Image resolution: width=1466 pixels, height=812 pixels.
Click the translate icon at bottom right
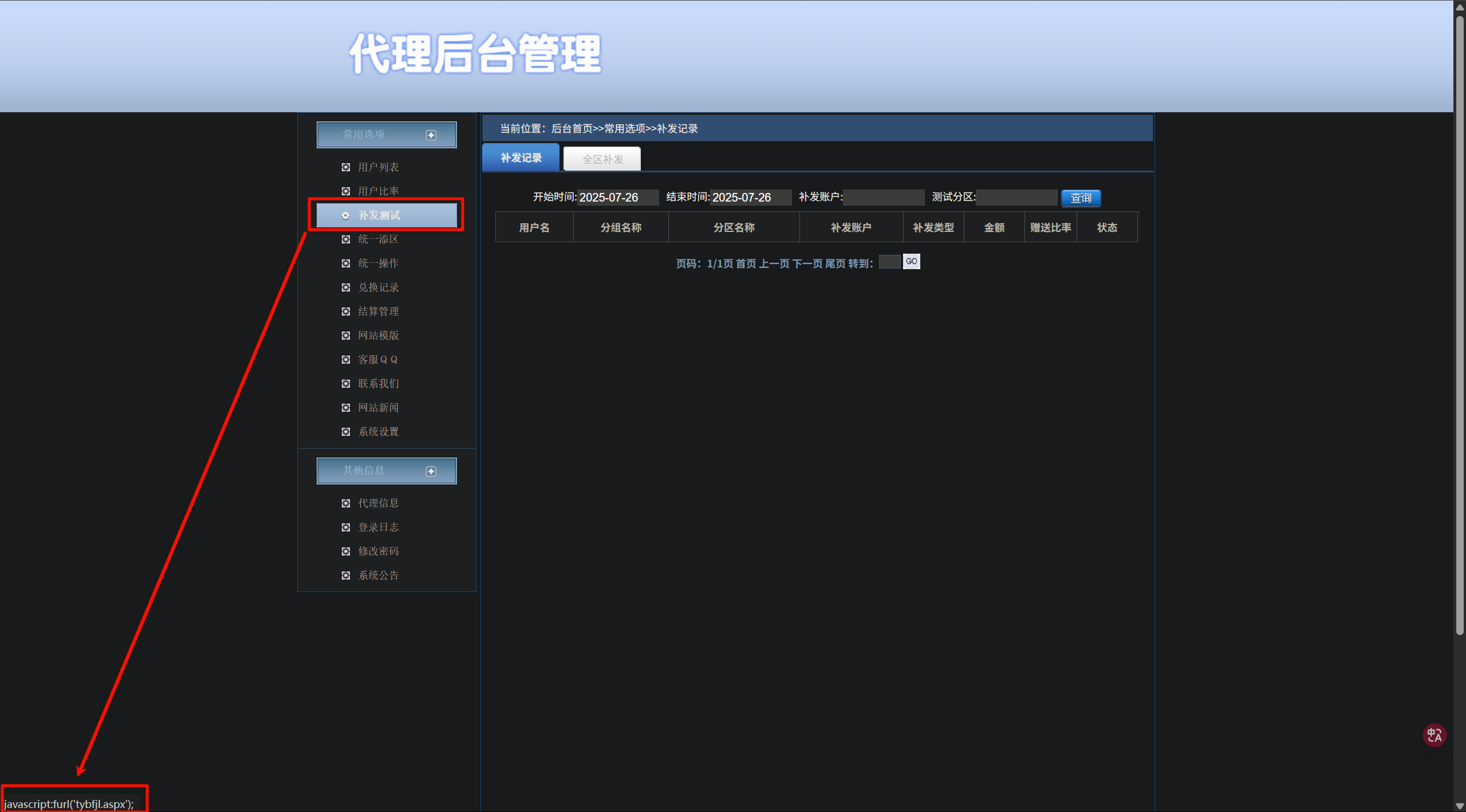1434,735
